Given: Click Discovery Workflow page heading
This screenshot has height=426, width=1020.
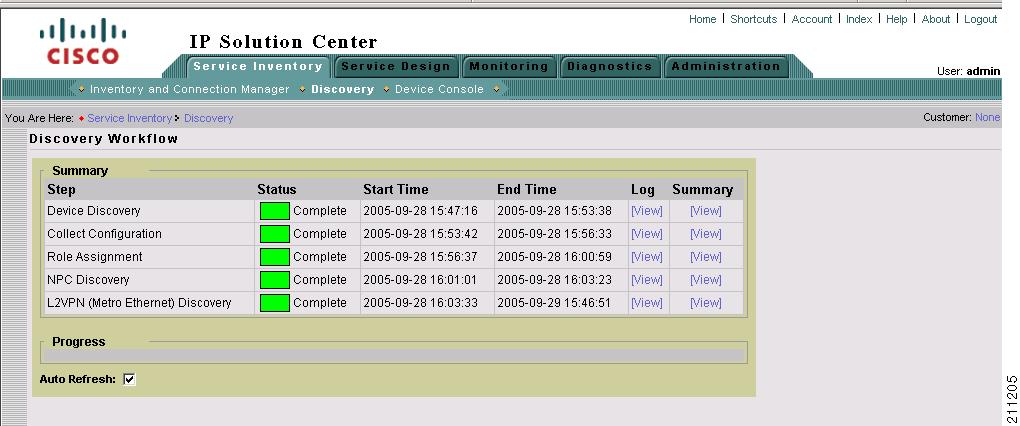Looking at the screenshot, I should pyautogui.click(x=103, y=139).
